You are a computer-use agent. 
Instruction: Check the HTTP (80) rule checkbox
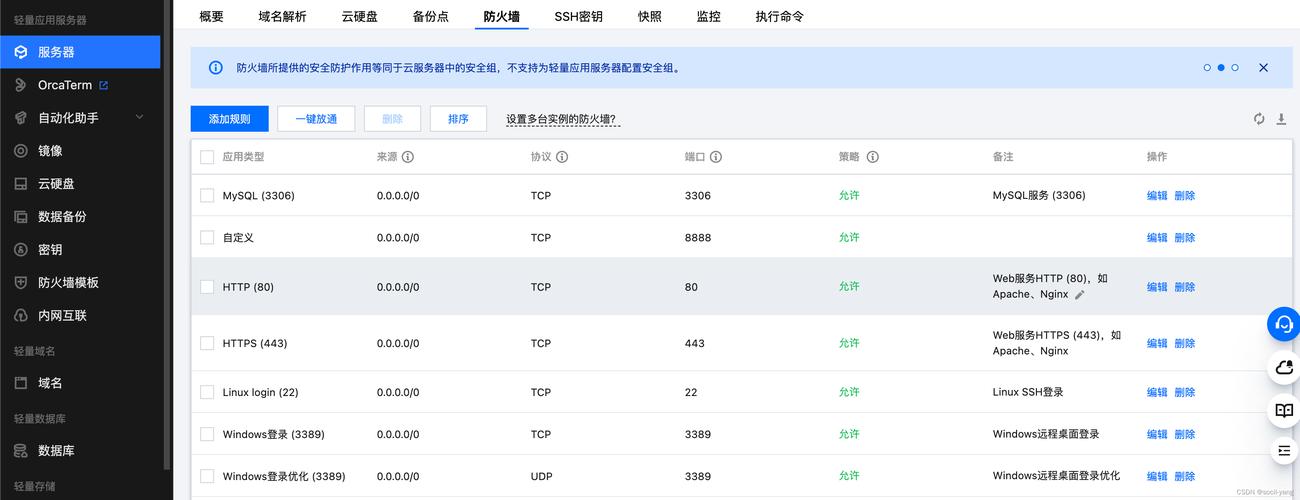[207, 287]
